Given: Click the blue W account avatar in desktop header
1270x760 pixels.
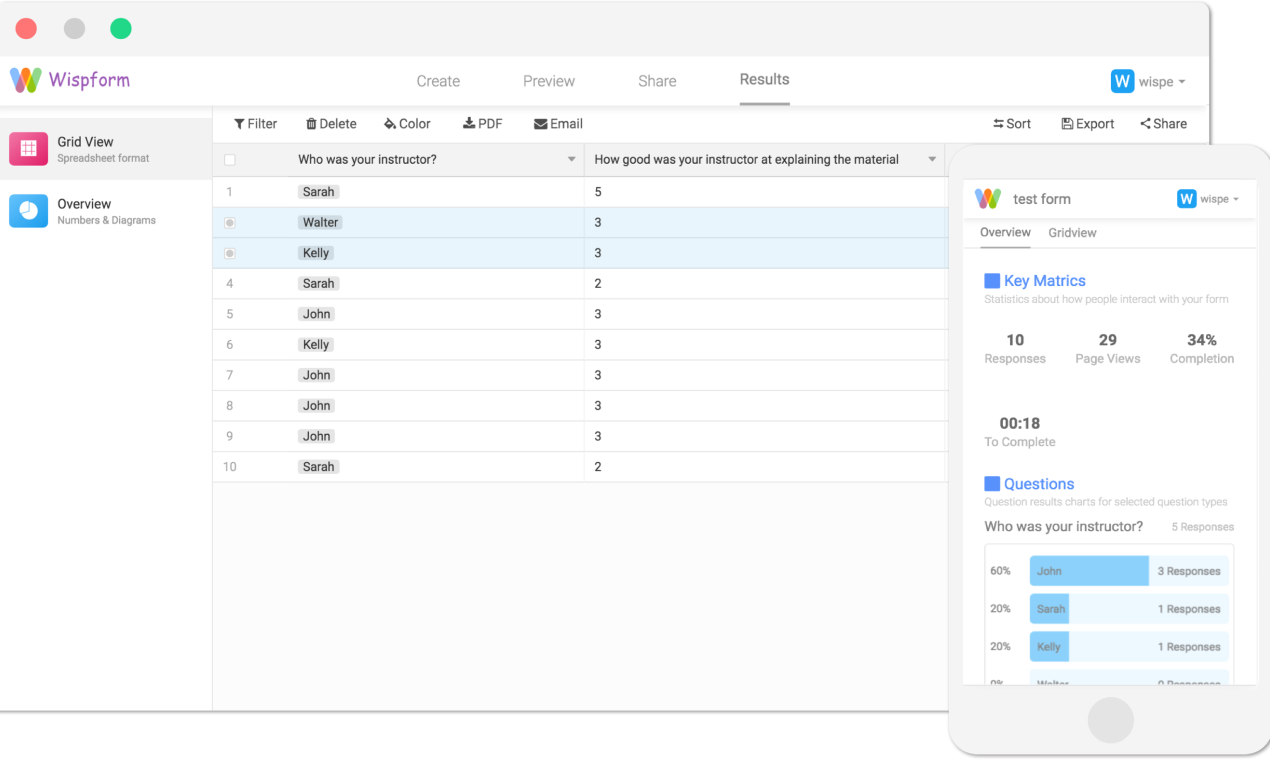Looking at the screenshot, I should [x=1122, y=81].
